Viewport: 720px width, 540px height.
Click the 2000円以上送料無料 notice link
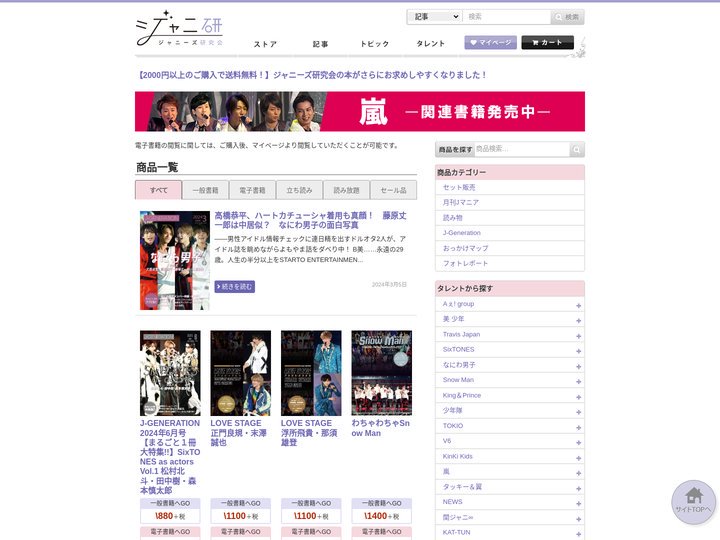click(x=311, y=75)
